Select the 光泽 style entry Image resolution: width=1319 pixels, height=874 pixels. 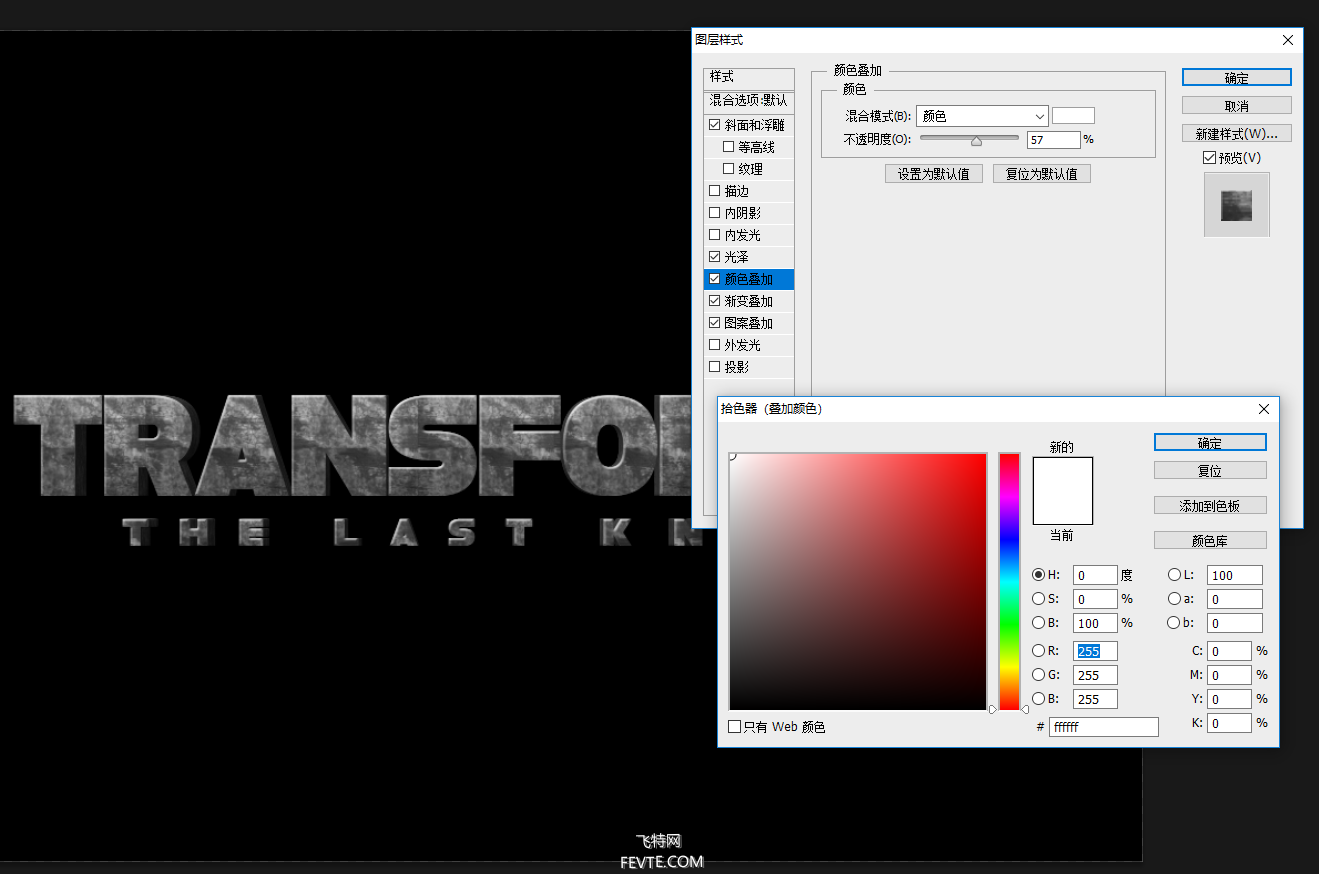(x=749, y=257)
